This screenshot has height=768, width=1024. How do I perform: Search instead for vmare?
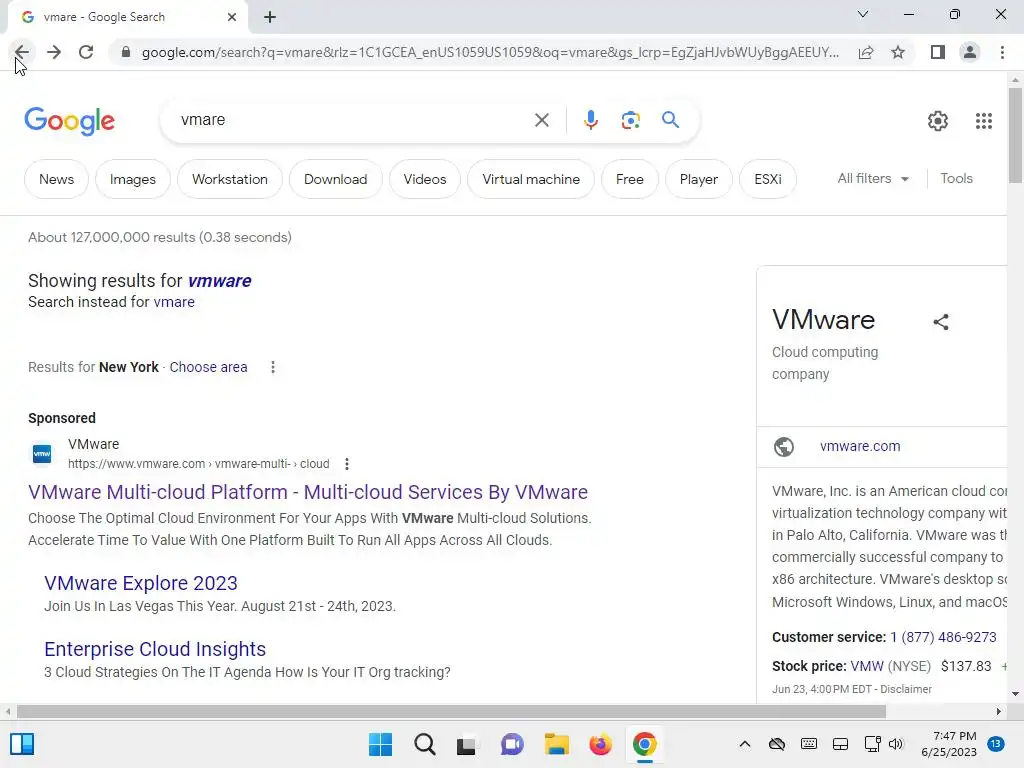click(174, 302)
